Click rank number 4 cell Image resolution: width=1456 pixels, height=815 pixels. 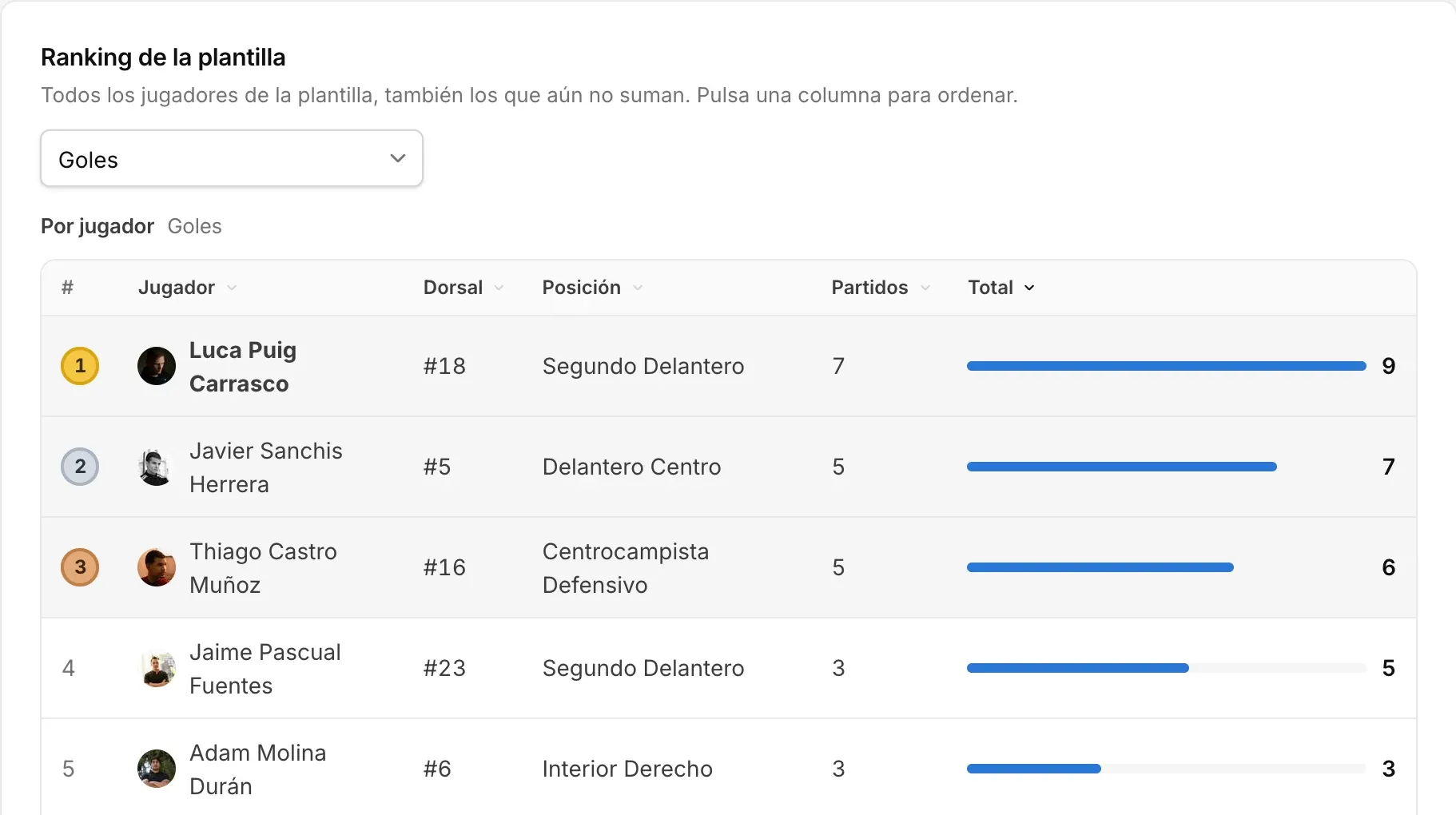pos(69,668)
